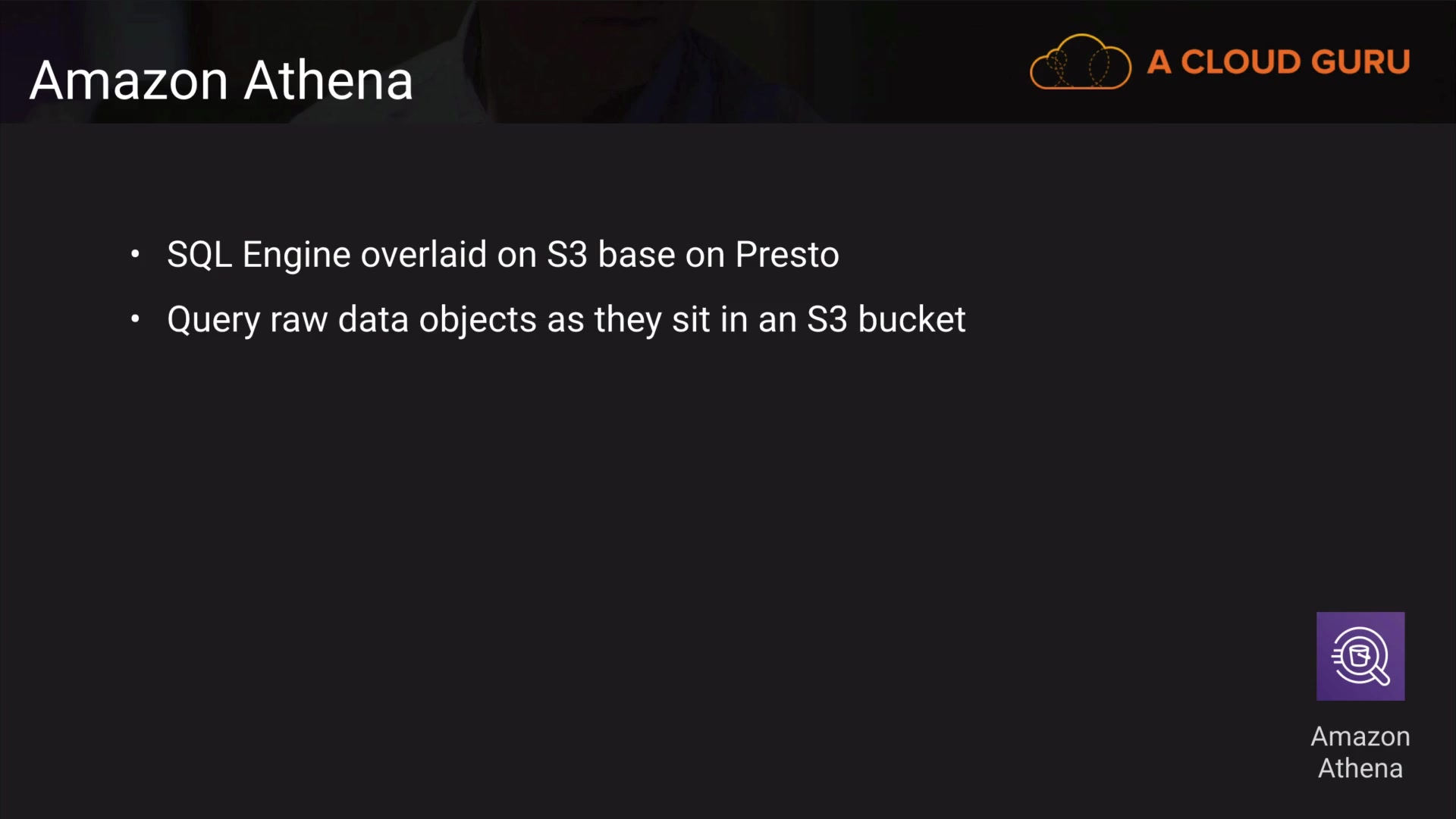This screenshot has width=1456, height=819.
Task: Click the second bullet point dot
Action: 135,319
